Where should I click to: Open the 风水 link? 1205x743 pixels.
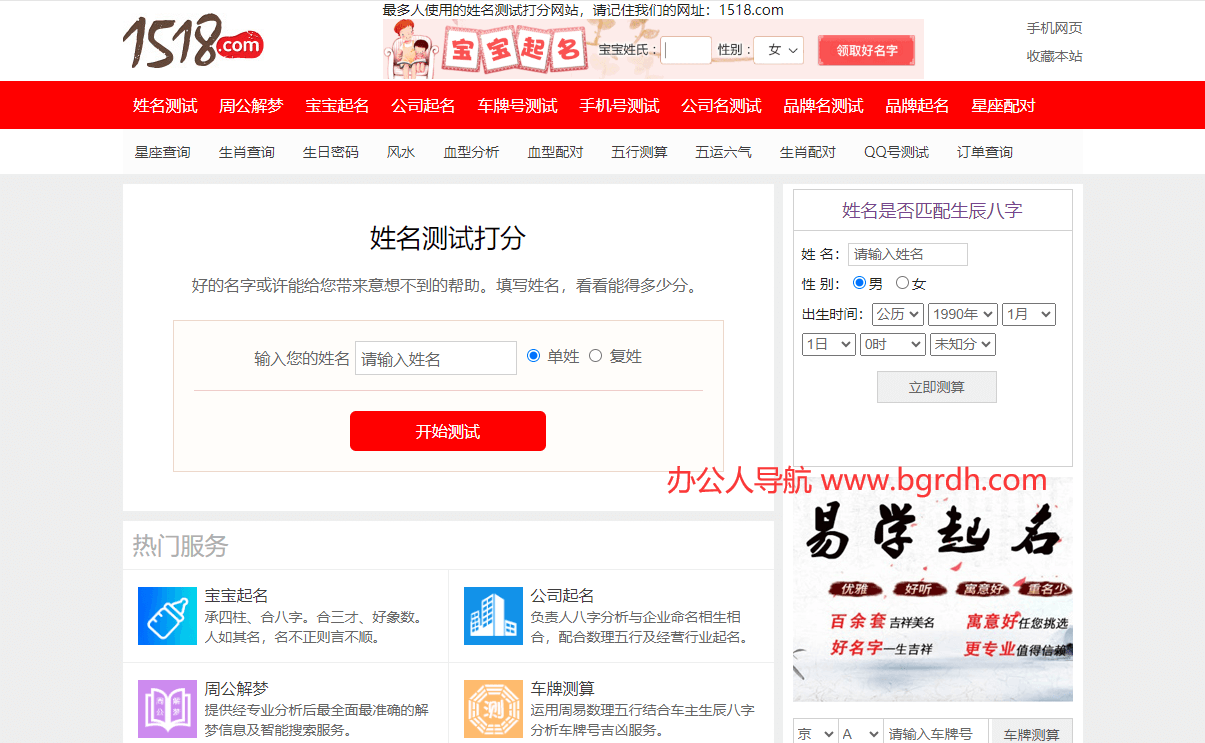coord(401,152)
